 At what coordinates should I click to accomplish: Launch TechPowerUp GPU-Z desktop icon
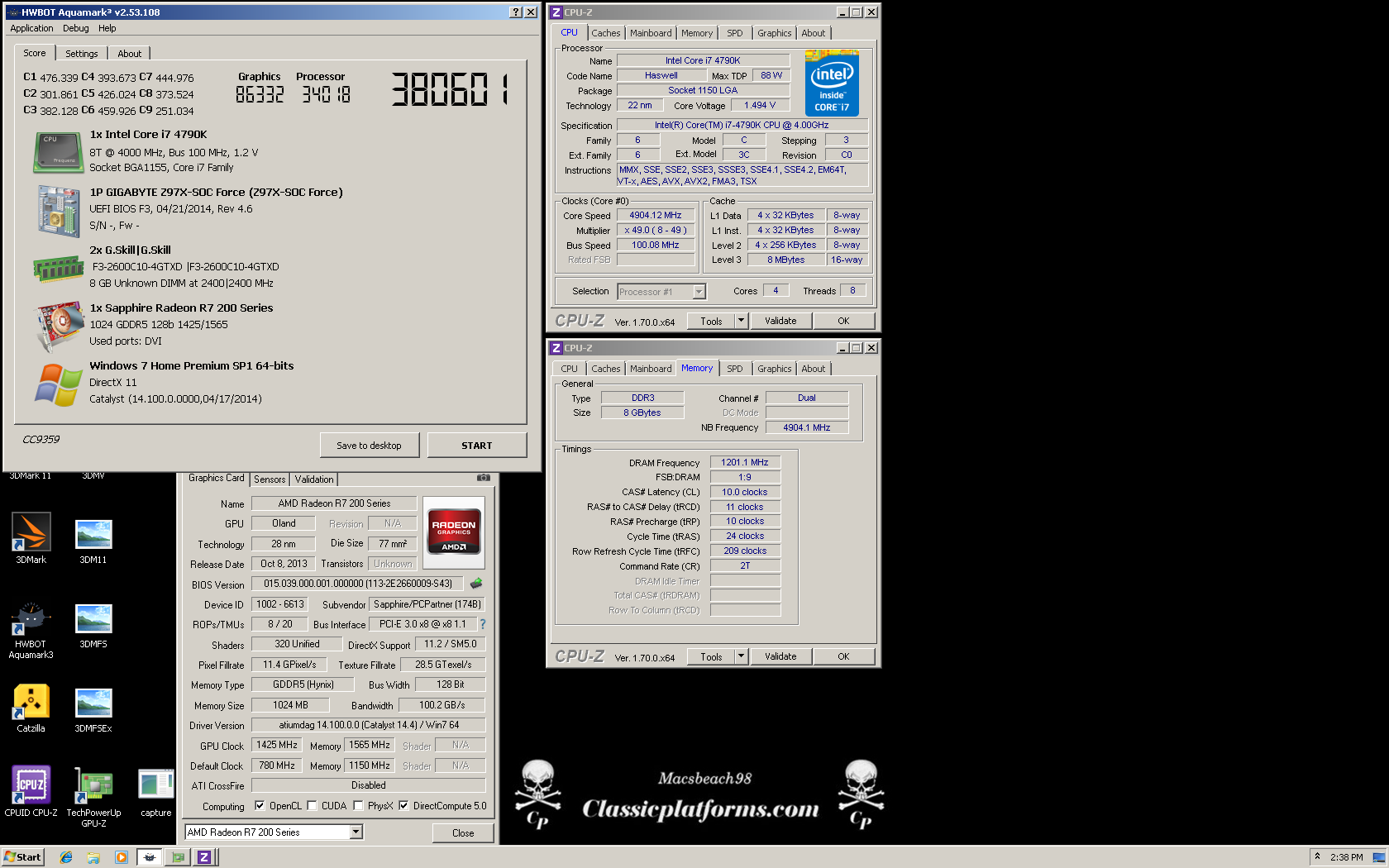pyautogui.click(x=93, y=797)
